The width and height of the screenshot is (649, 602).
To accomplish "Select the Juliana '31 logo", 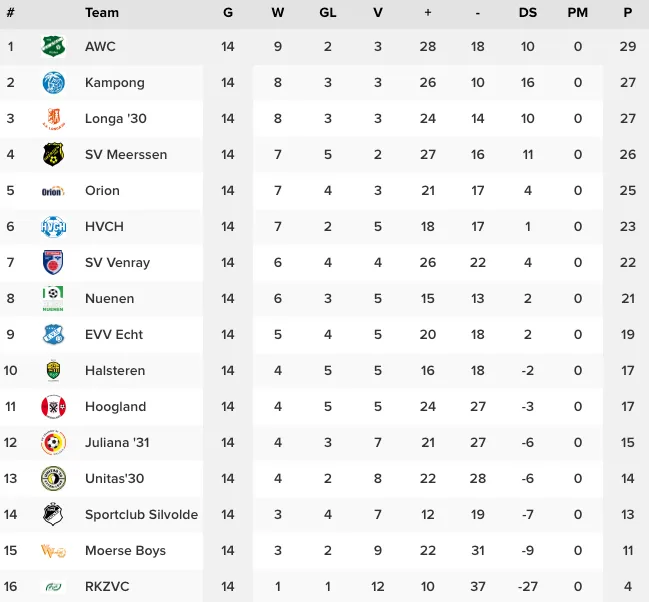I will tap(53, 443).
